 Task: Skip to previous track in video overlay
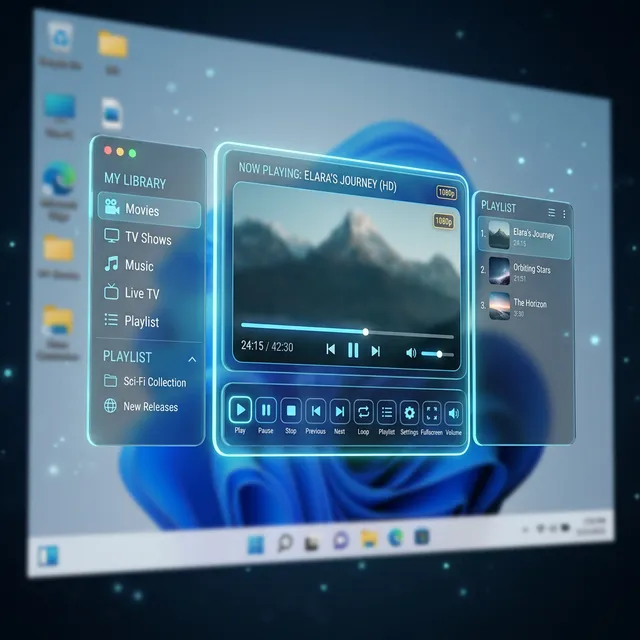point(331,349)
